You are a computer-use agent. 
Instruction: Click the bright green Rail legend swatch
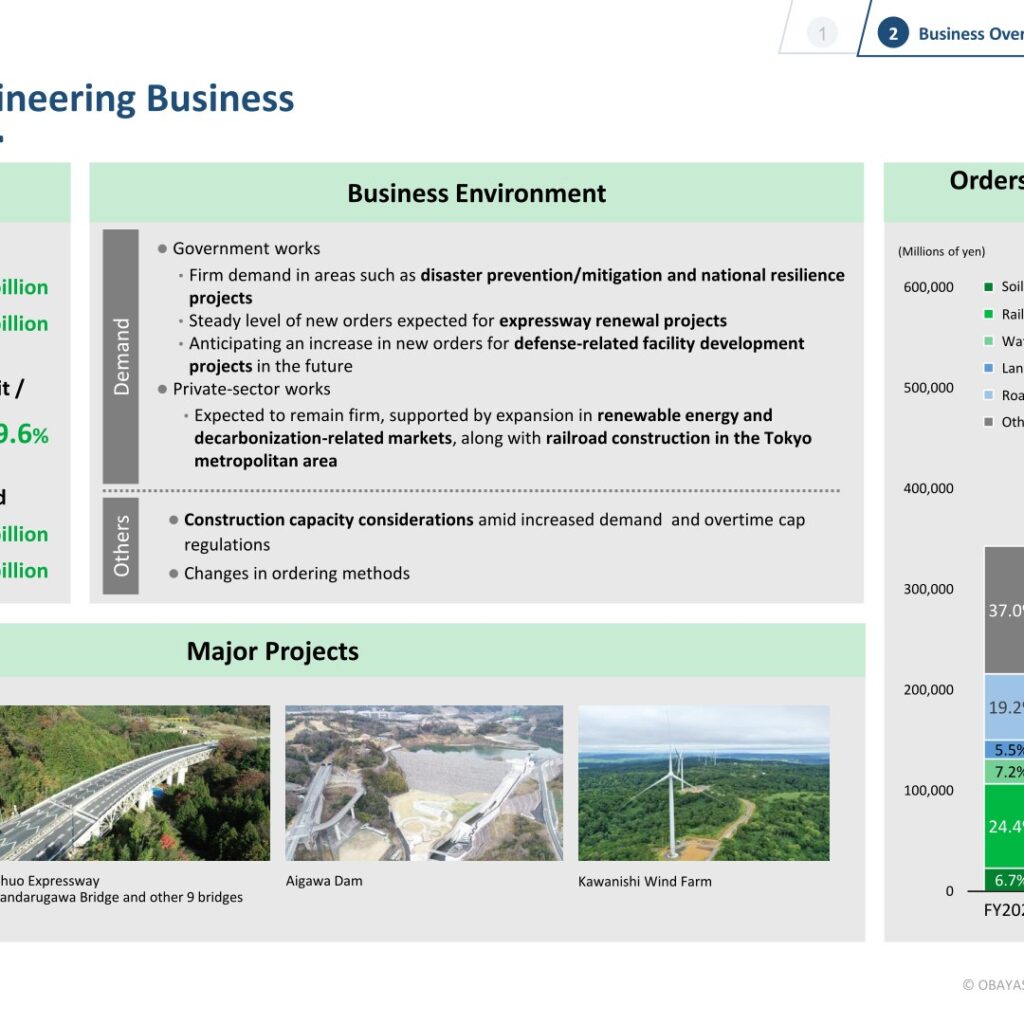[989, 314]
